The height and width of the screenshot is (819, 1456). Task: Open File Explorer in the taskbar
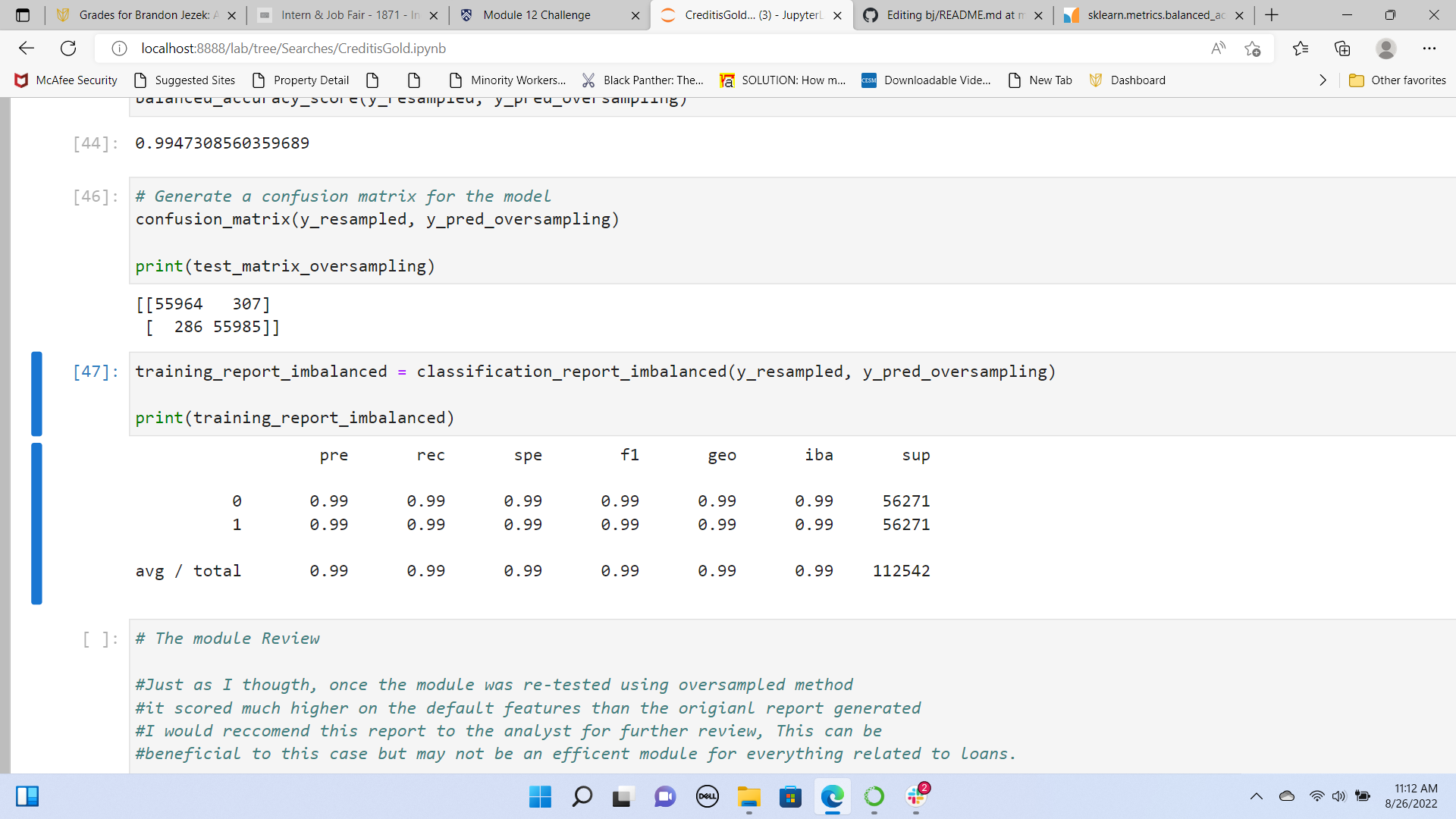(748, 796)
